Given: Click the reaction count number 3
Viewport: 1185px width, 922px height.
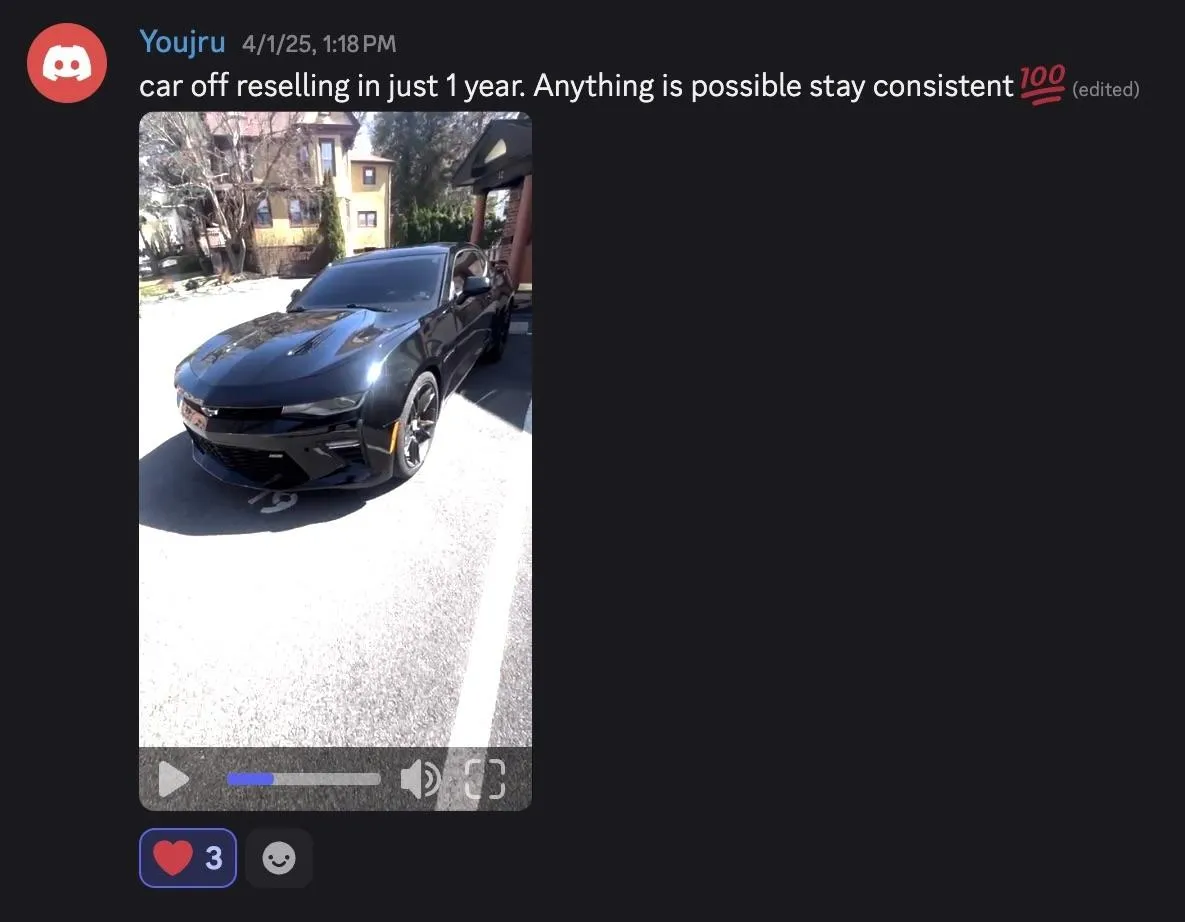Looking at the screenshot, I should coord(214,858).
